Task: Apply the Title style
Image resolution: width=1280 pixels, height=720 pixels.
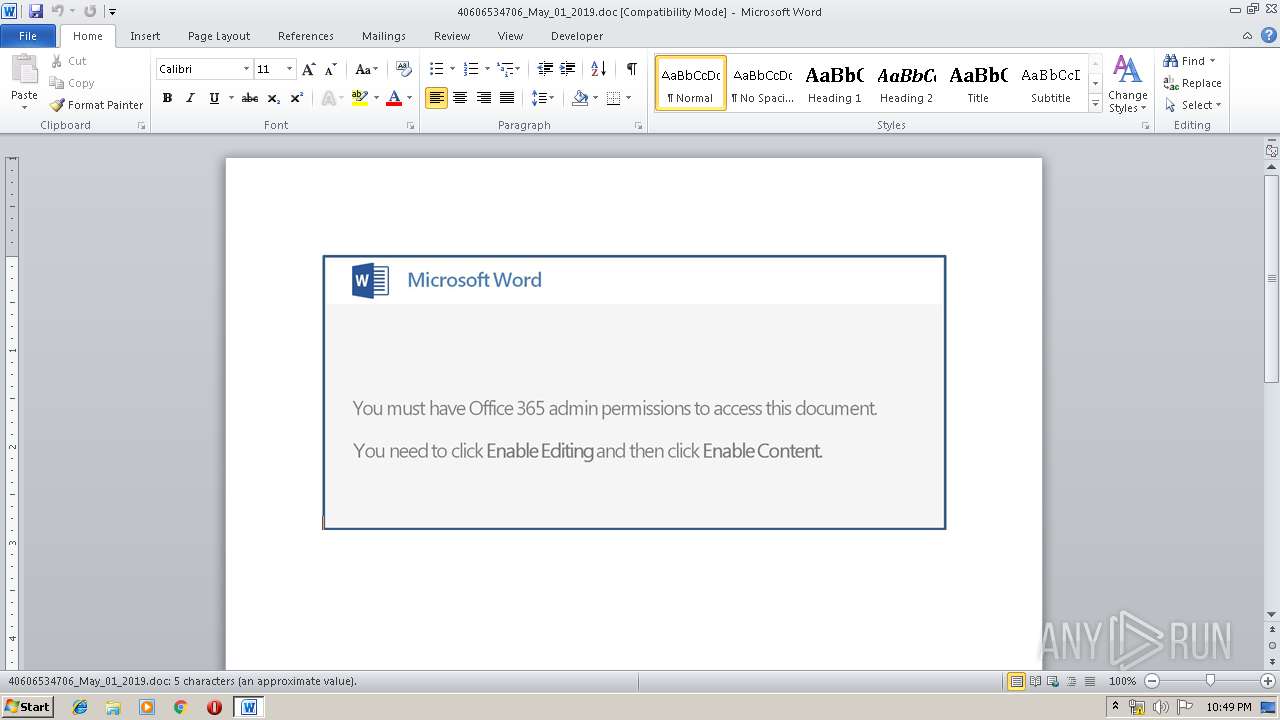Action: pos(978,84)
